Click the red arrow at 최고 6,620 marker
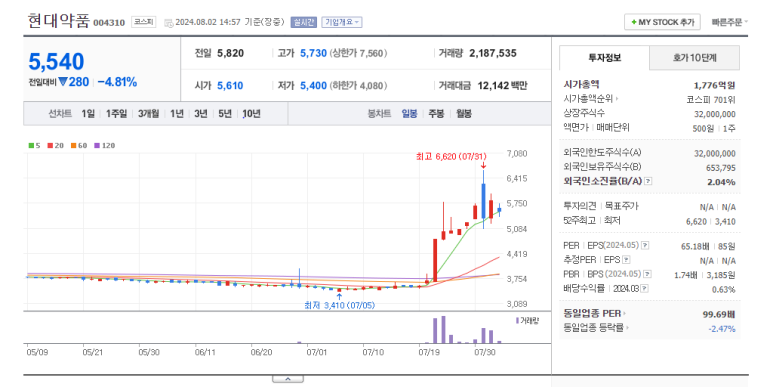This screenshot has width=773, height=387. point(484,165)
